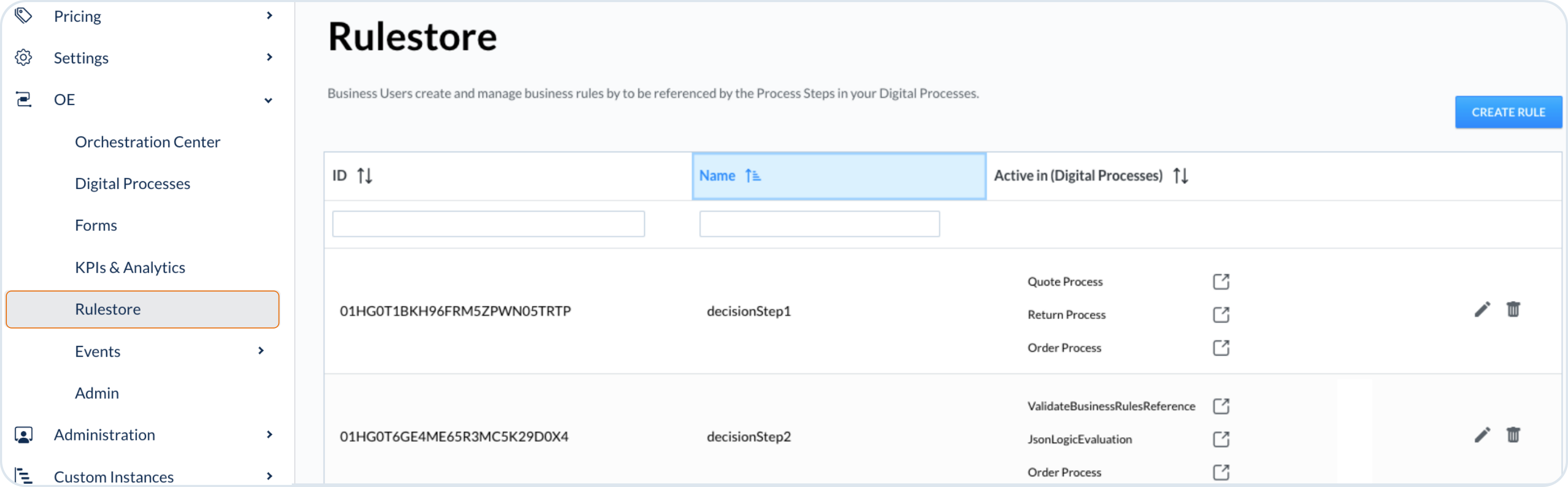Click the edit pencil for decisionStep2
This screenshot has width=1568, height=487.
pyautogui.click(x=1482, y=435)
